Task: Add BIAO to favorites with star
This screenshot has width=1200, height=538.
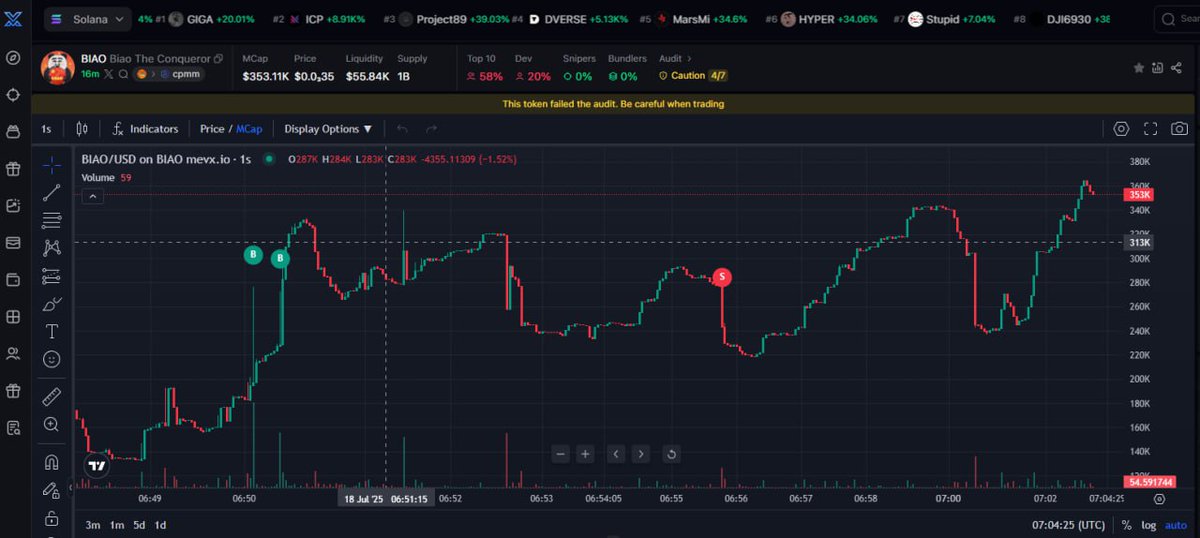Action: [1139, 68]
